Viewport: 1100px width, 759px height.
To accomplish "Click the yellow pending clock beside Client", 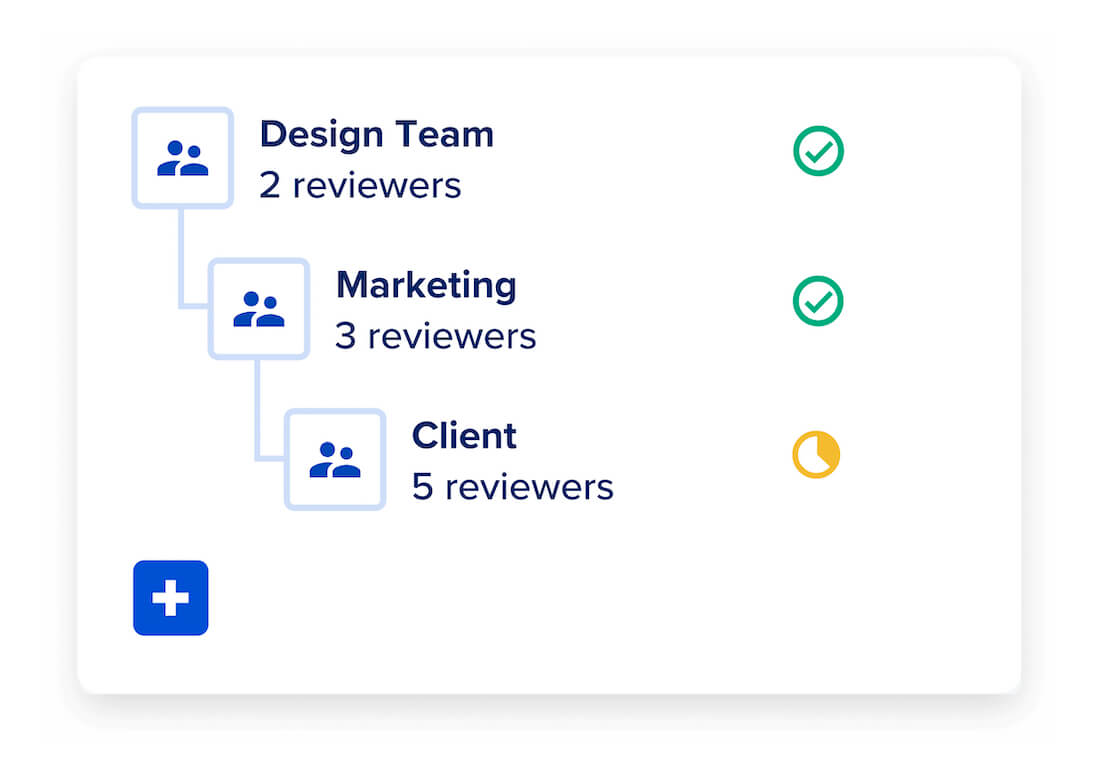I will [815, 454].
